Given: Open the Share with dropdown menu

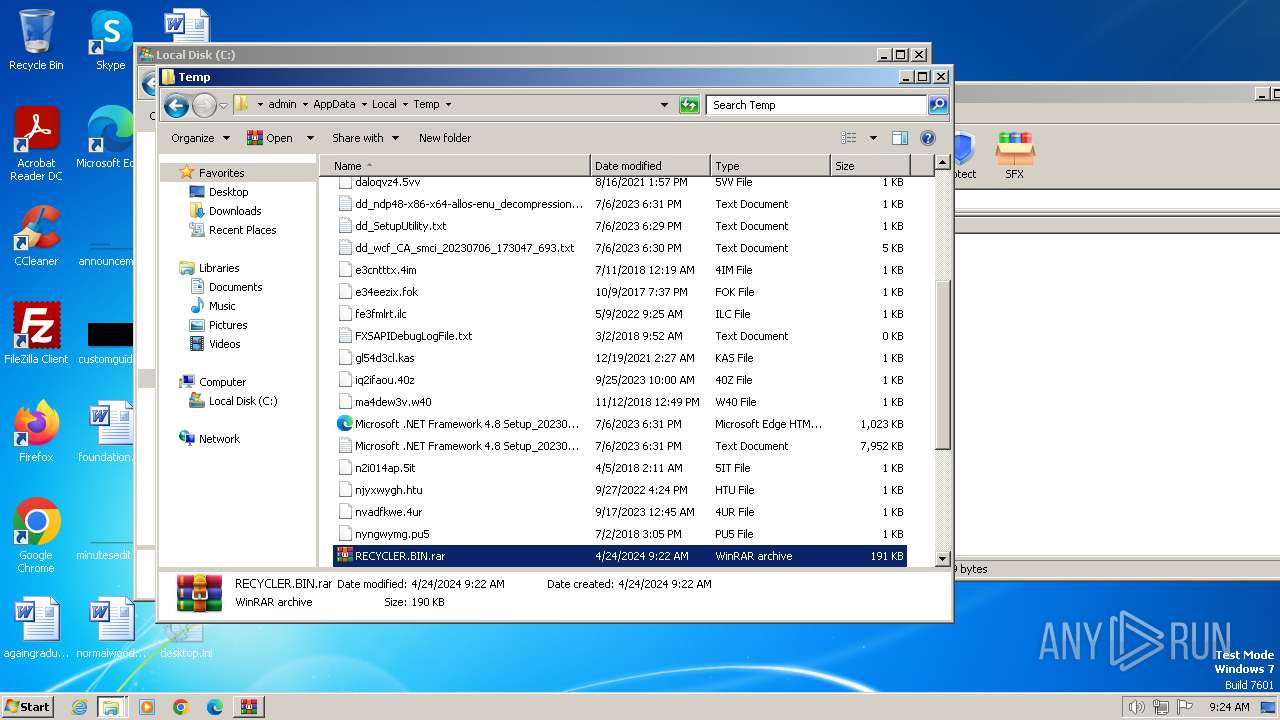Looking at the screenshot, I should 365,138.
